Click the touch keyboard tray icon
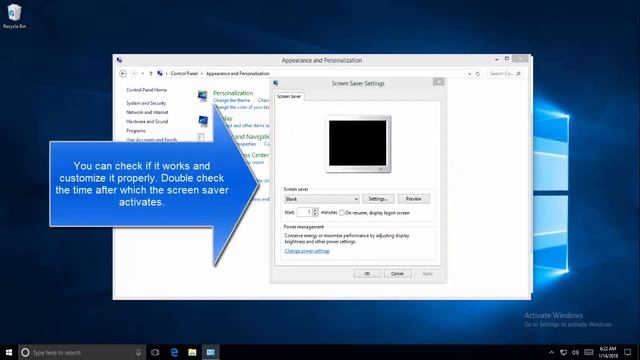Viewport: 640px width, 360px height. tap(589, 352)
